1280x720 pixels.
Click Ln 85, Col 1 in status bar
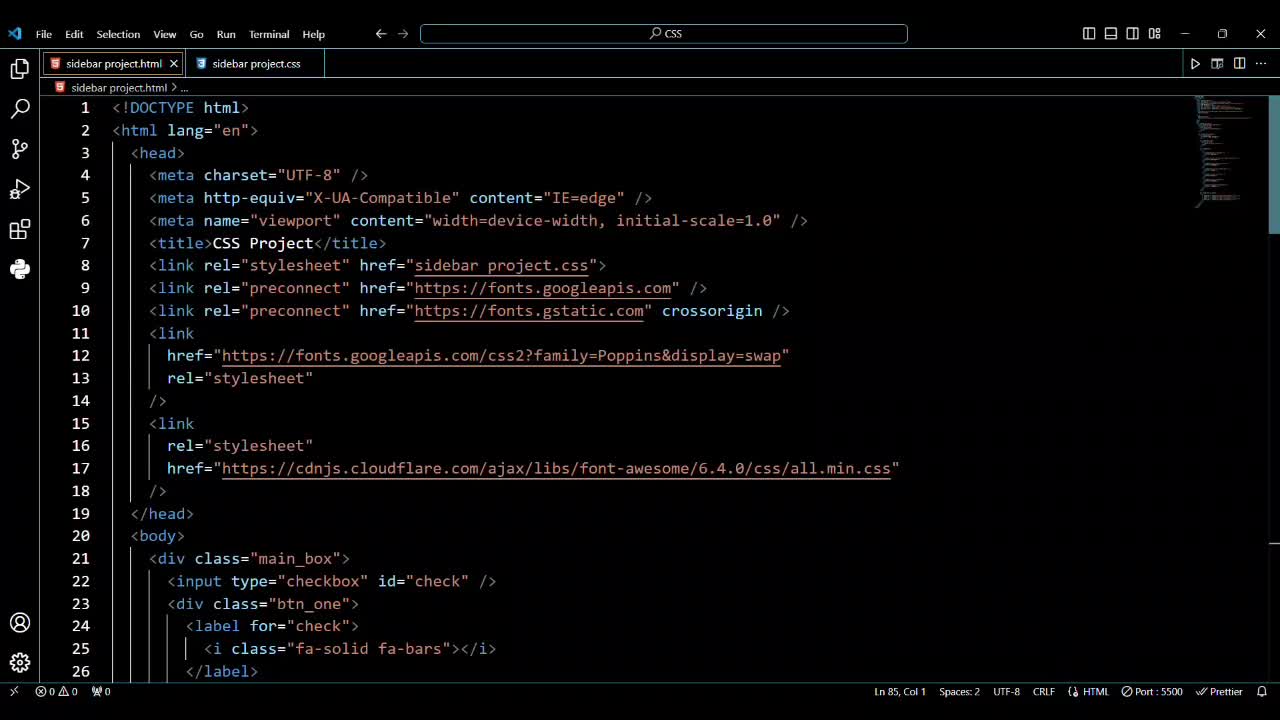pyautogui.click(x=900, y=691)
